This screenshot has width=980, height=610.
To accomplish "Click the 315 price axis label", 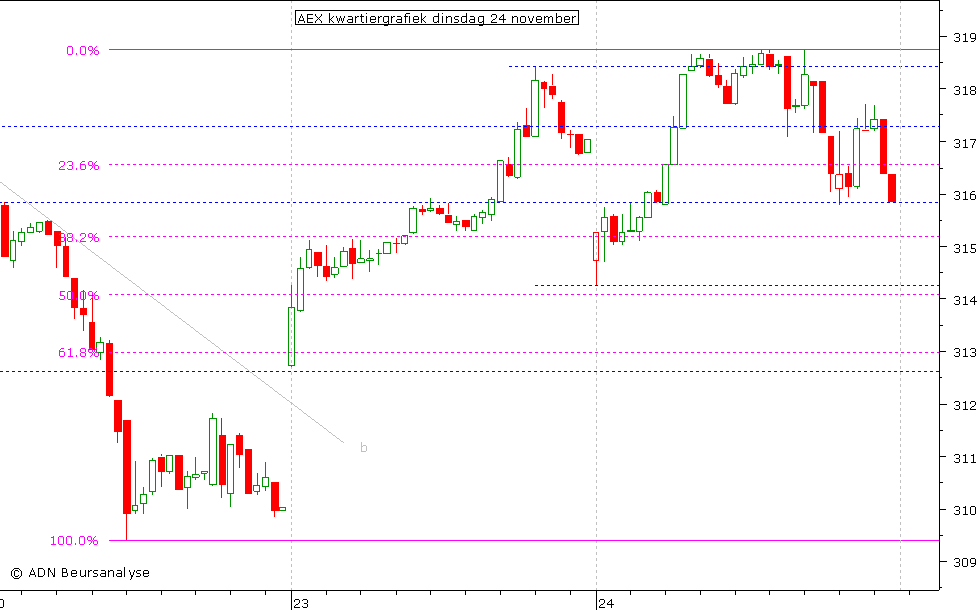I will [964, 249].
